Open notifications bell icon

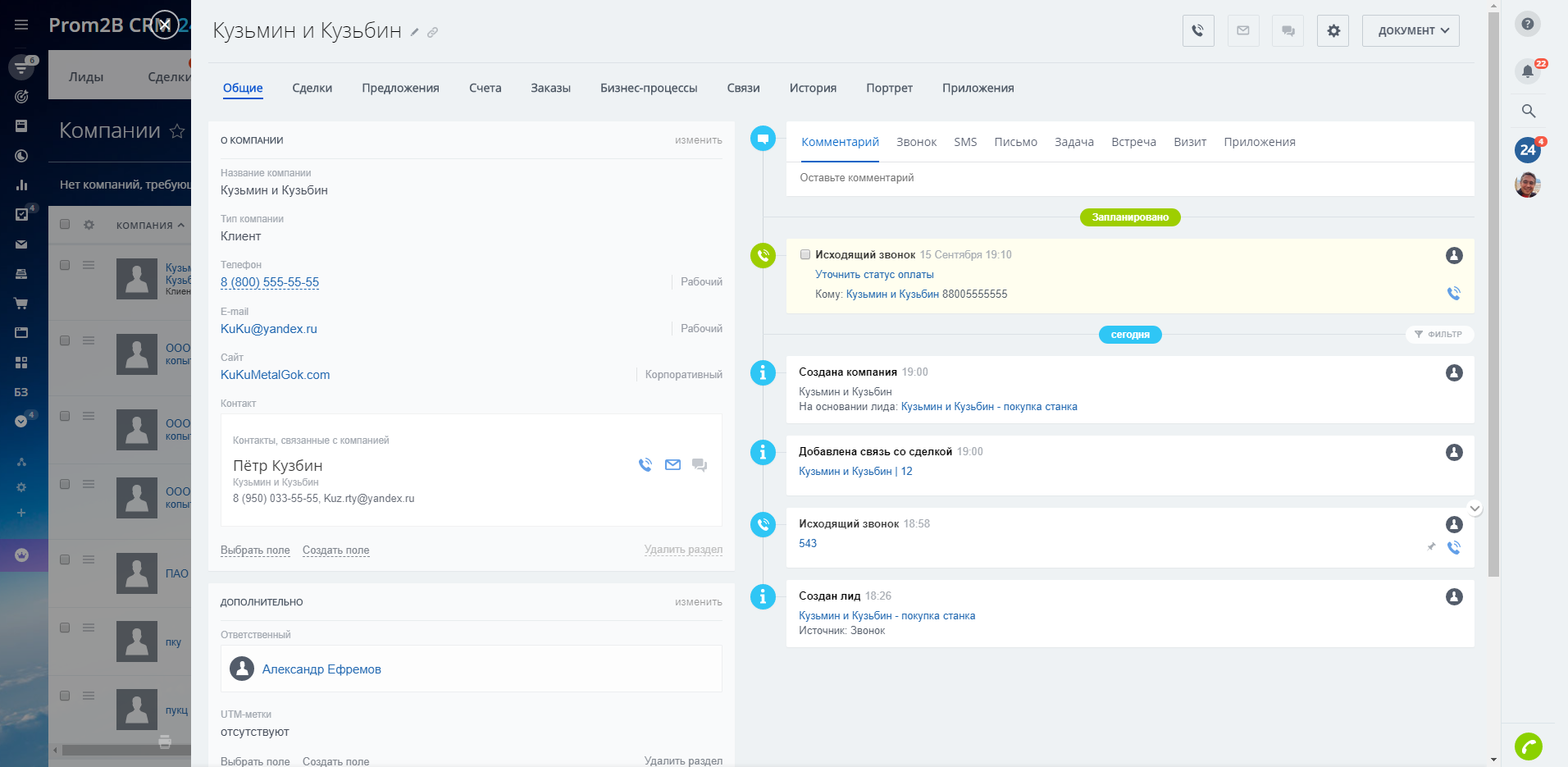click(x=1527, y=71)
